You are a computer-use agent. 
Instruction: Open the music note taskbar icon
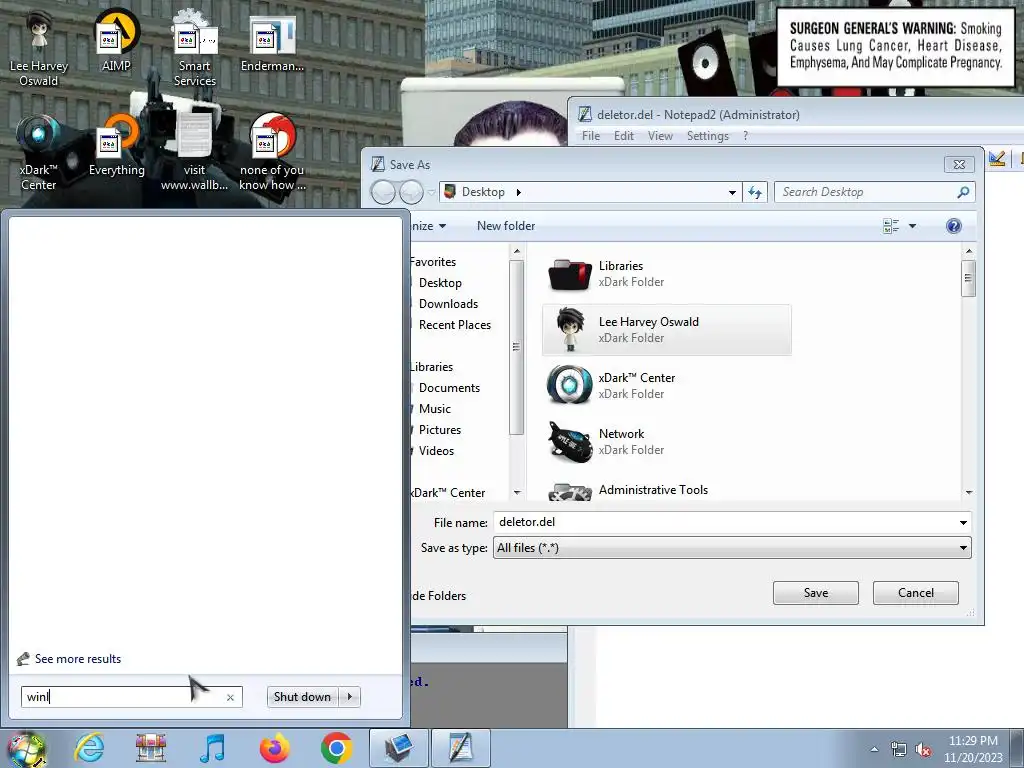(x=212, y=748)
